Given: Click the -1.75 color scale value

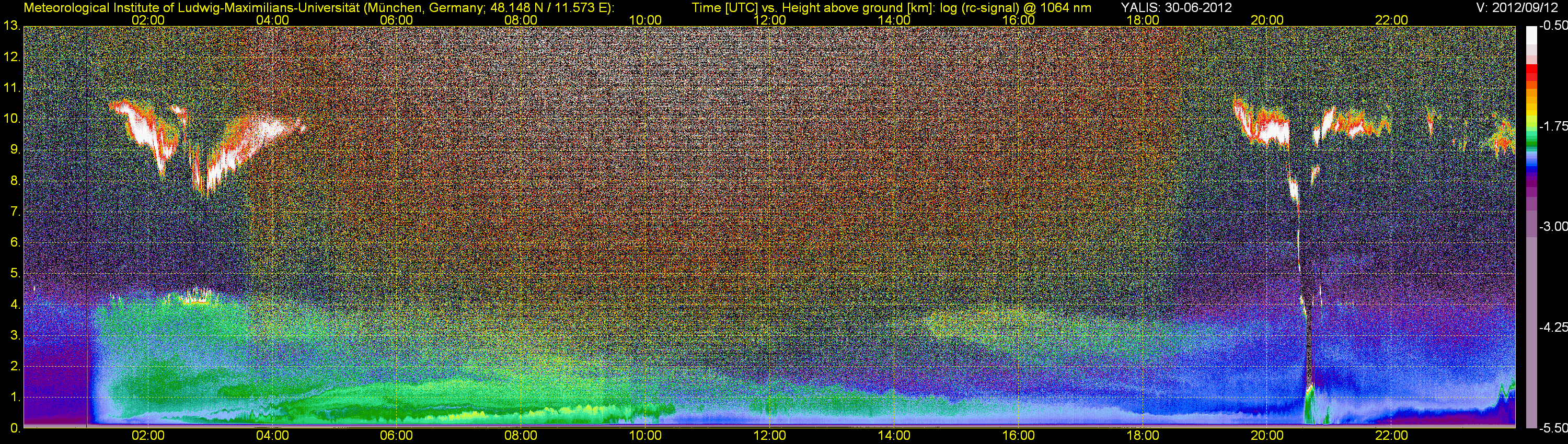Looking at the screenshot, I should coord(1553,126).
